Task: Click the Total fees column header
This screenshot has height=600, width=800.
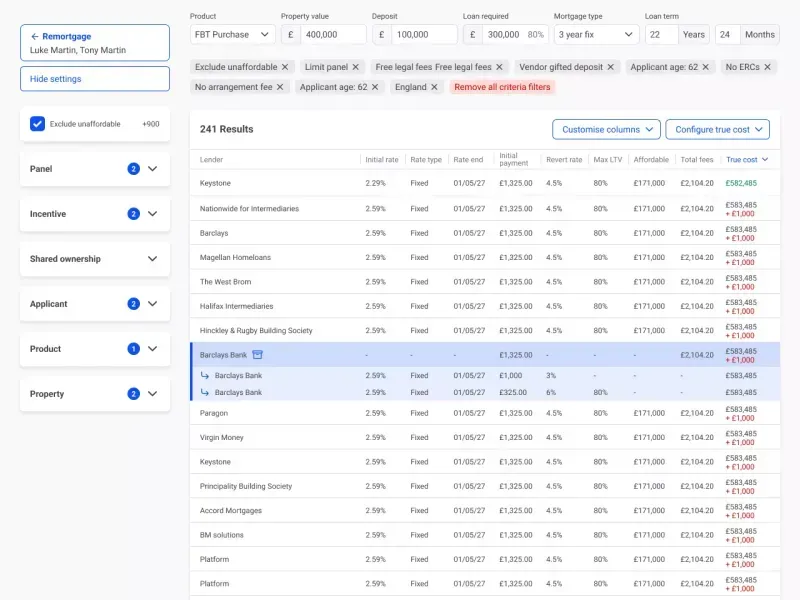Action: 696,159
